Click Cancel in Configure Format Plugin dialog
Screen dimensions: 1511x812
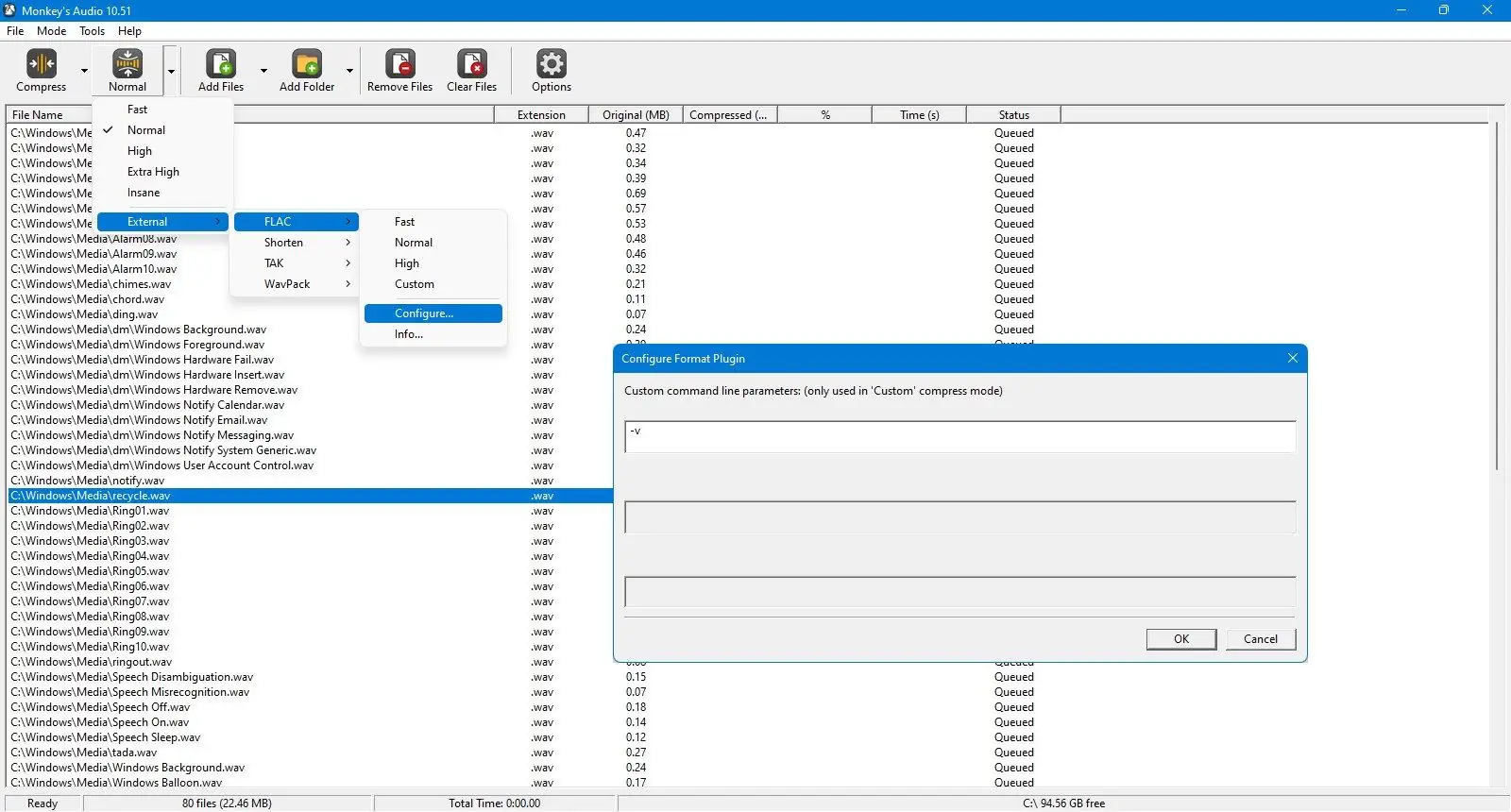[1261, 639]
